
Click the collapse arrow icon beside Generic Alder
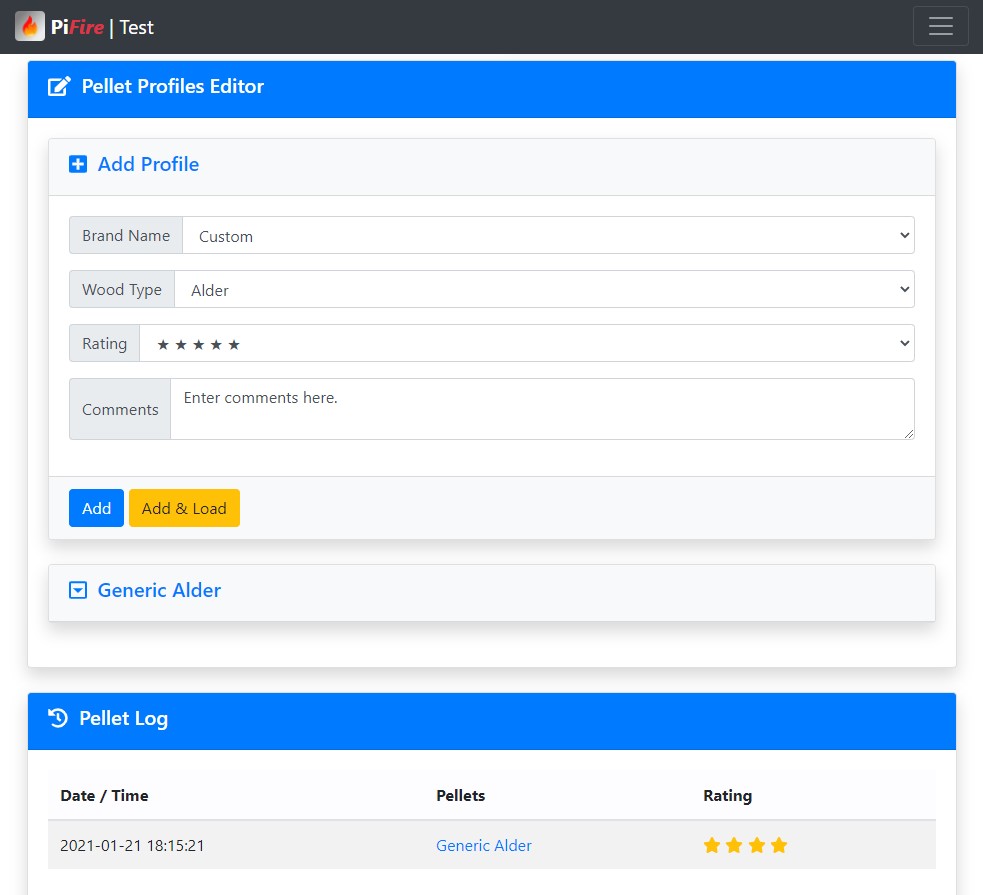pos(78,590)
